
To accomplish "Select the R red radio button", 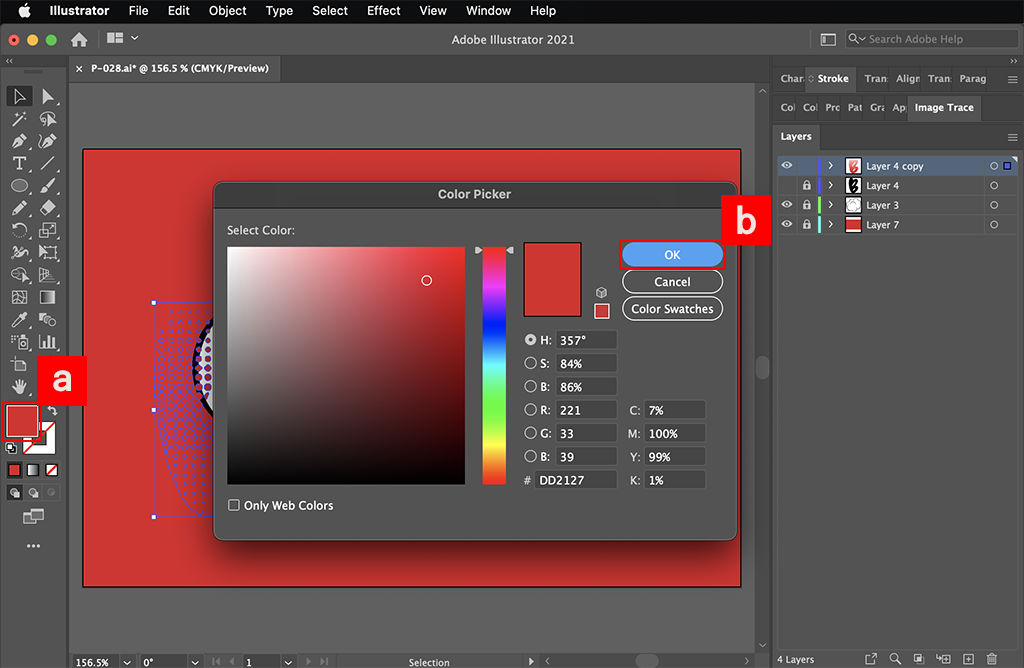I will point(530,409).
